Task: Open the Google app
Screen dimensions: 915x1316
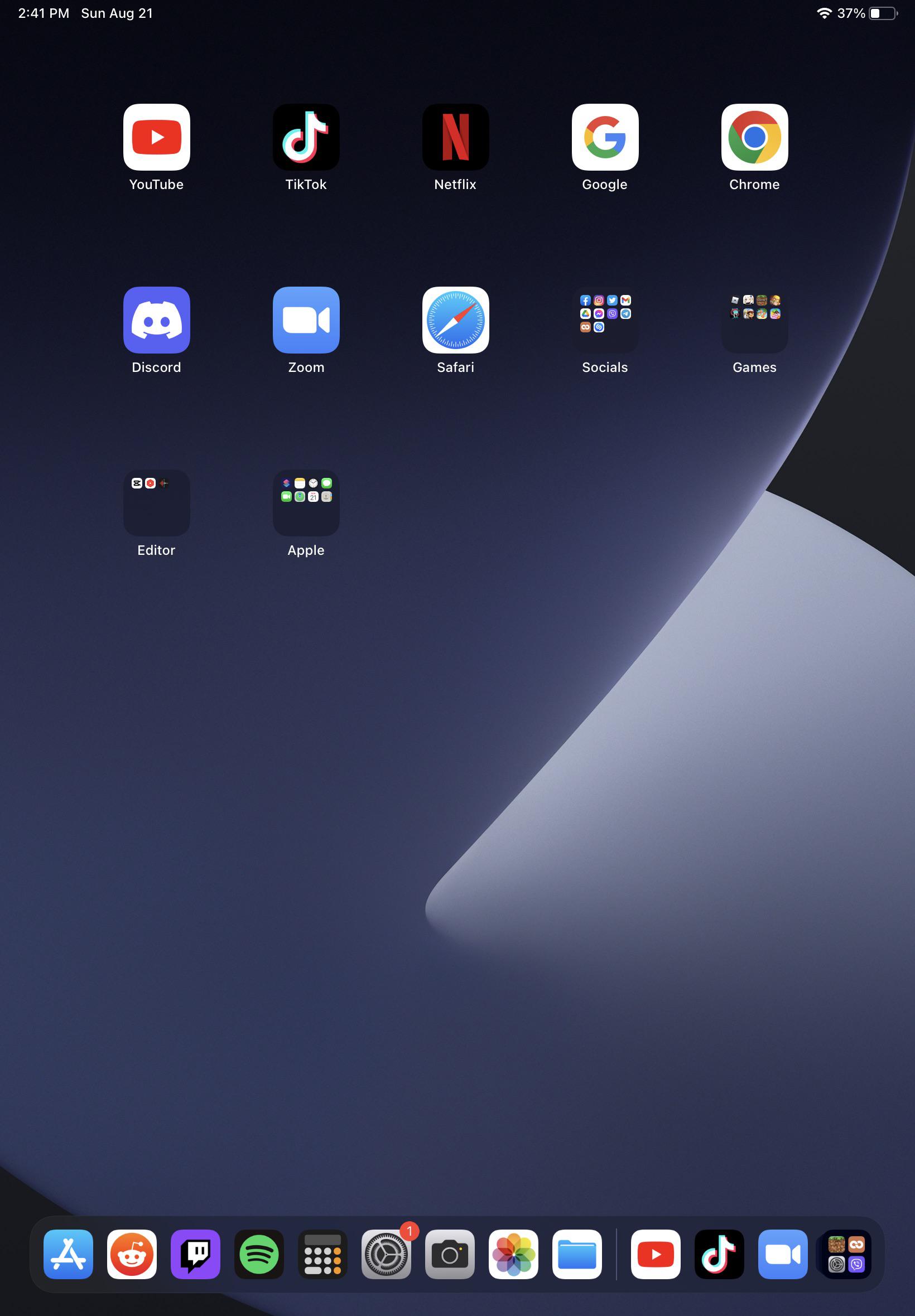Action: pyautogui.click(x=605, y=137)
